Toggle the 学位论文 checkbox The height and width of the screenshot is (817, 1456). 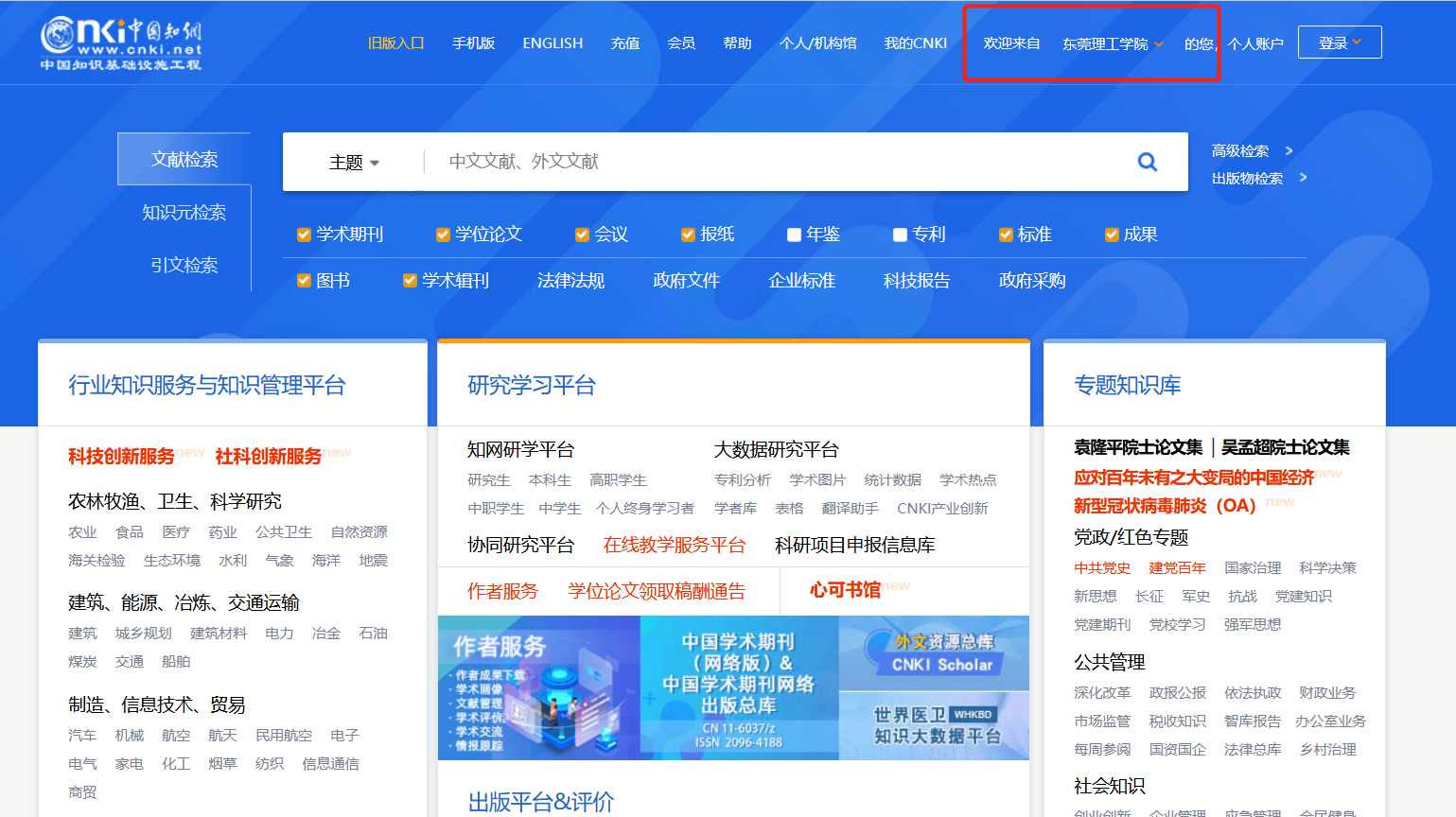pyautogui.click(x=443, y=235)
